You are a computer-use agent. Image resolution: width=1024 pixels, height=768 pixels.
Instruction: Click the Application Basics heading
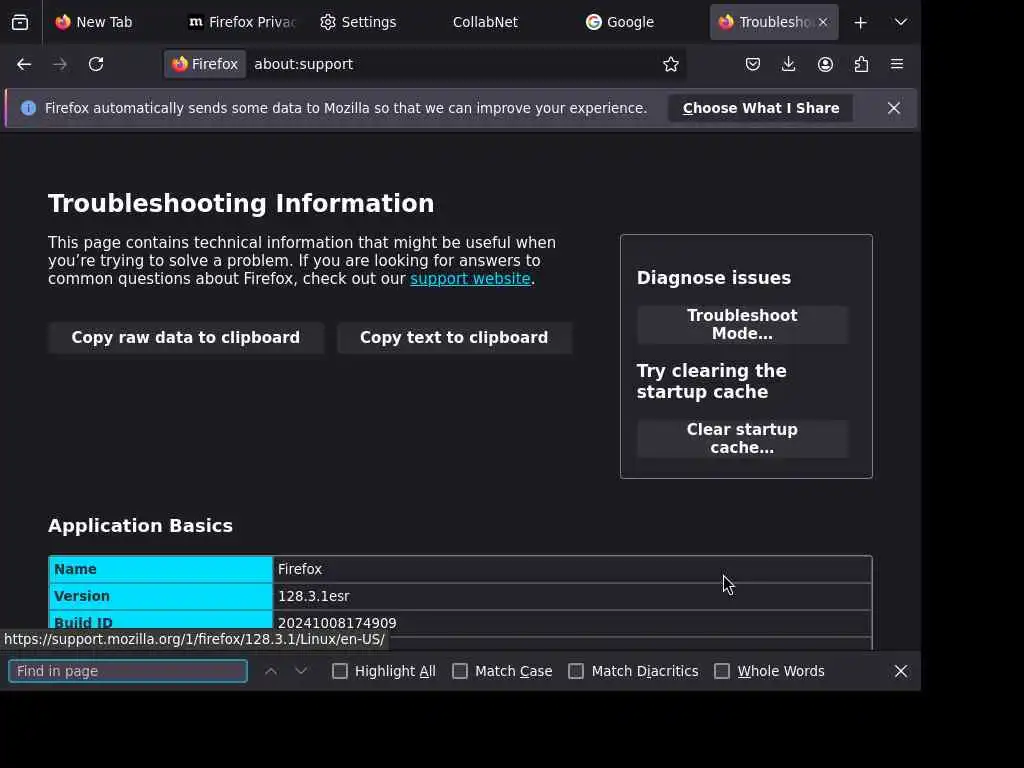pyautogui.click(x=140, y=526)
